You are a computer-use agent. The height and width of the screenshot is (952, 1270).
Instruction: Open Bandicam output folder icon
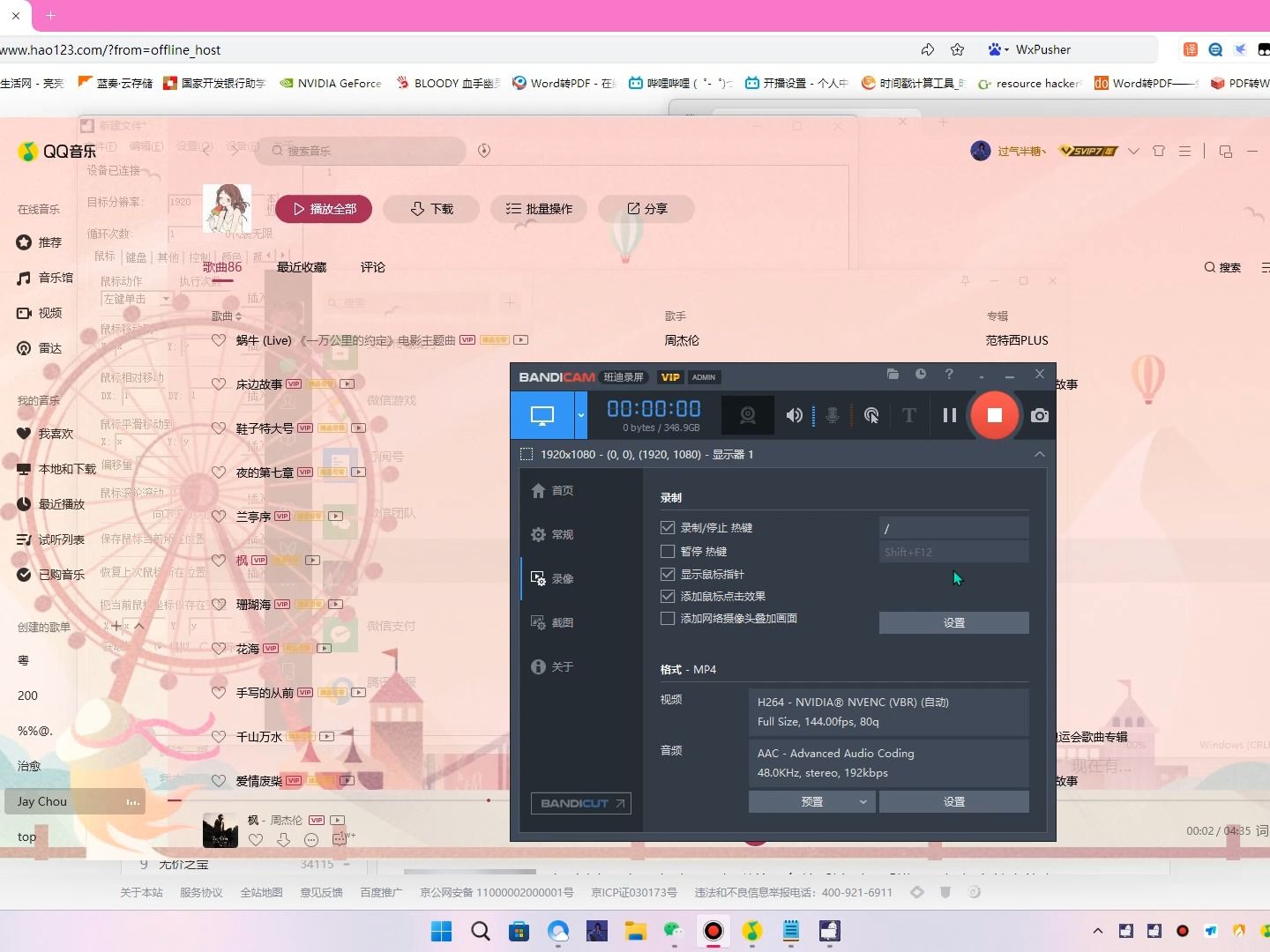pos(893,375)
